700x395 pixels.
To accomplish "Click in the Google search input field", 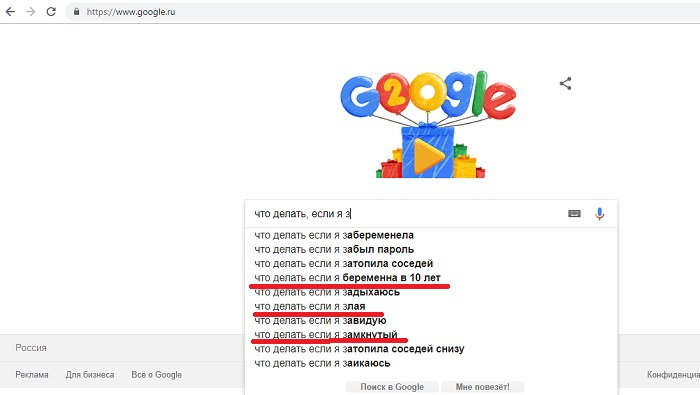I will [x=406, y=214].
